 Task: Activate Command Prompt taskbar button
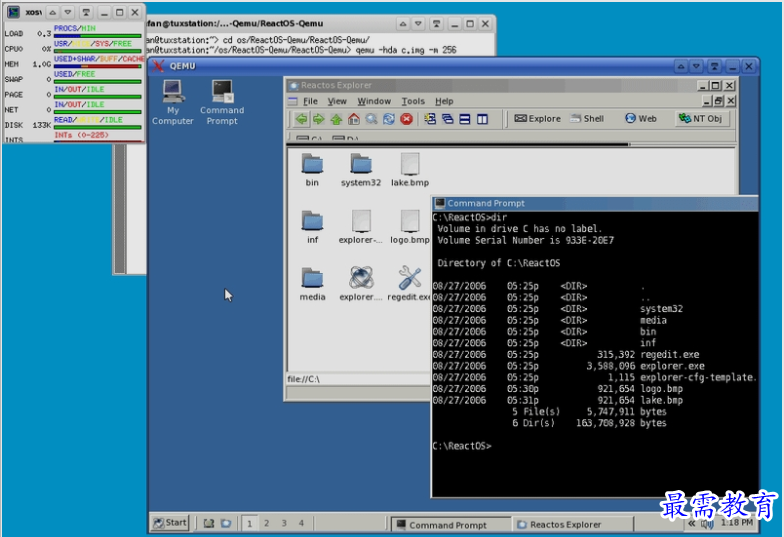pos(450,524)
